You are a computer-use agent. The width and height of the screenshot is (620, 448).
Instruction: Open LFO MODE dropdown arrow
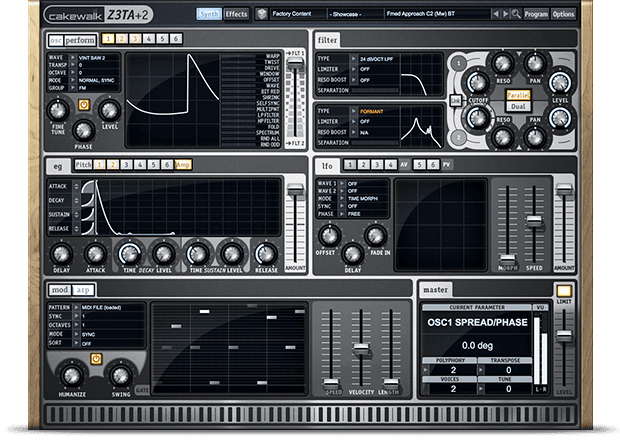tap(342, 198)
